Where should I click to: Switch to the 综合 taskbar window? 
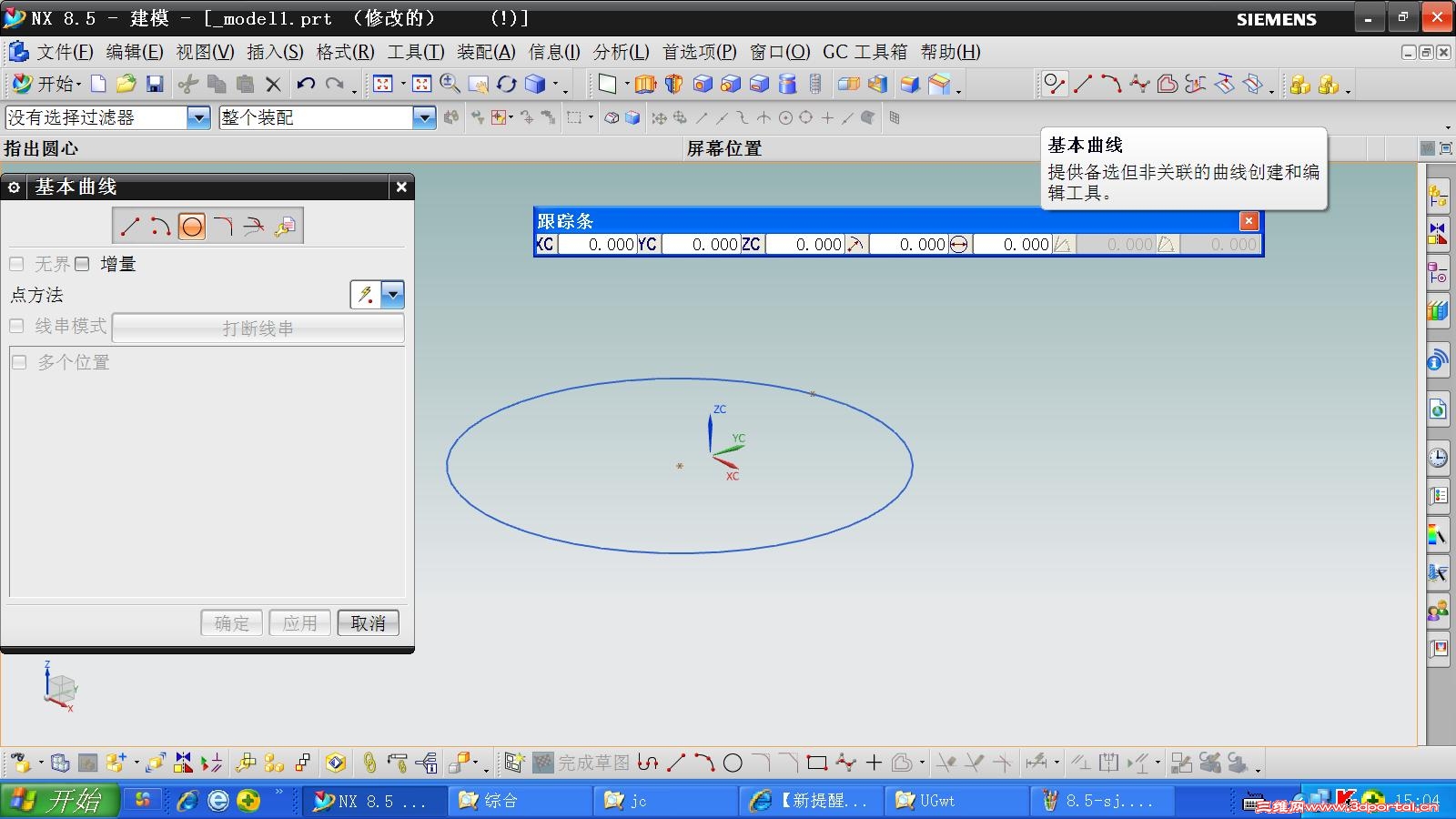coord(521,801)
